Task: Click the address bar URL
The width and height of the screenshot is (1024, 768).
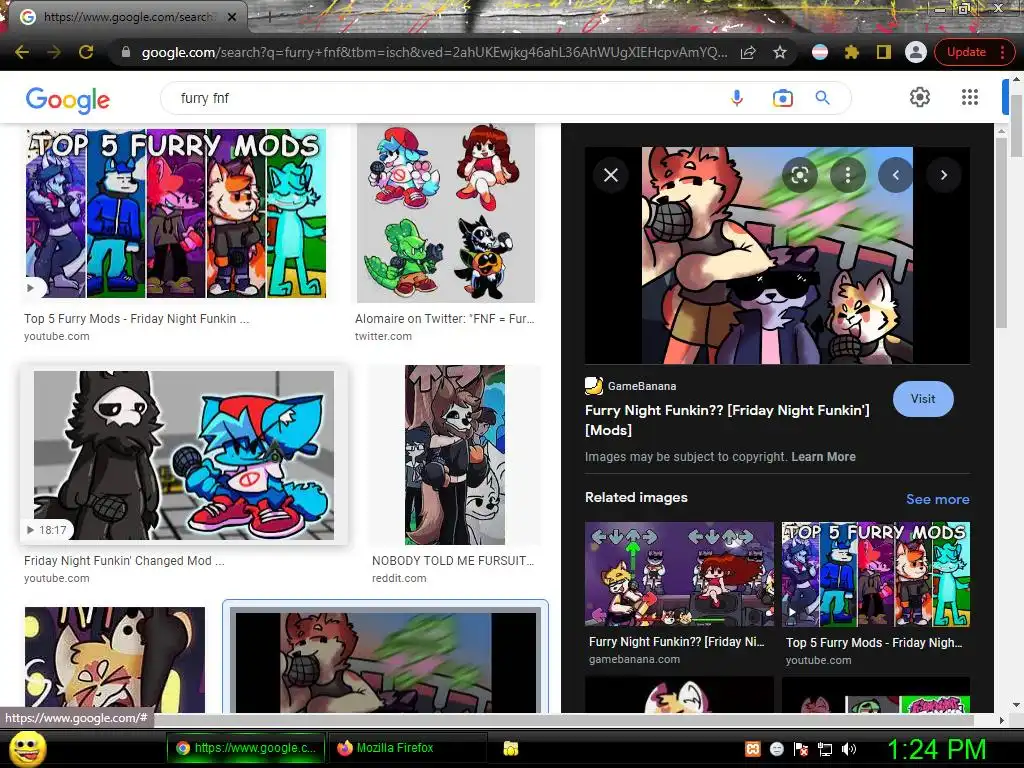Action: (x=434, y=52)
